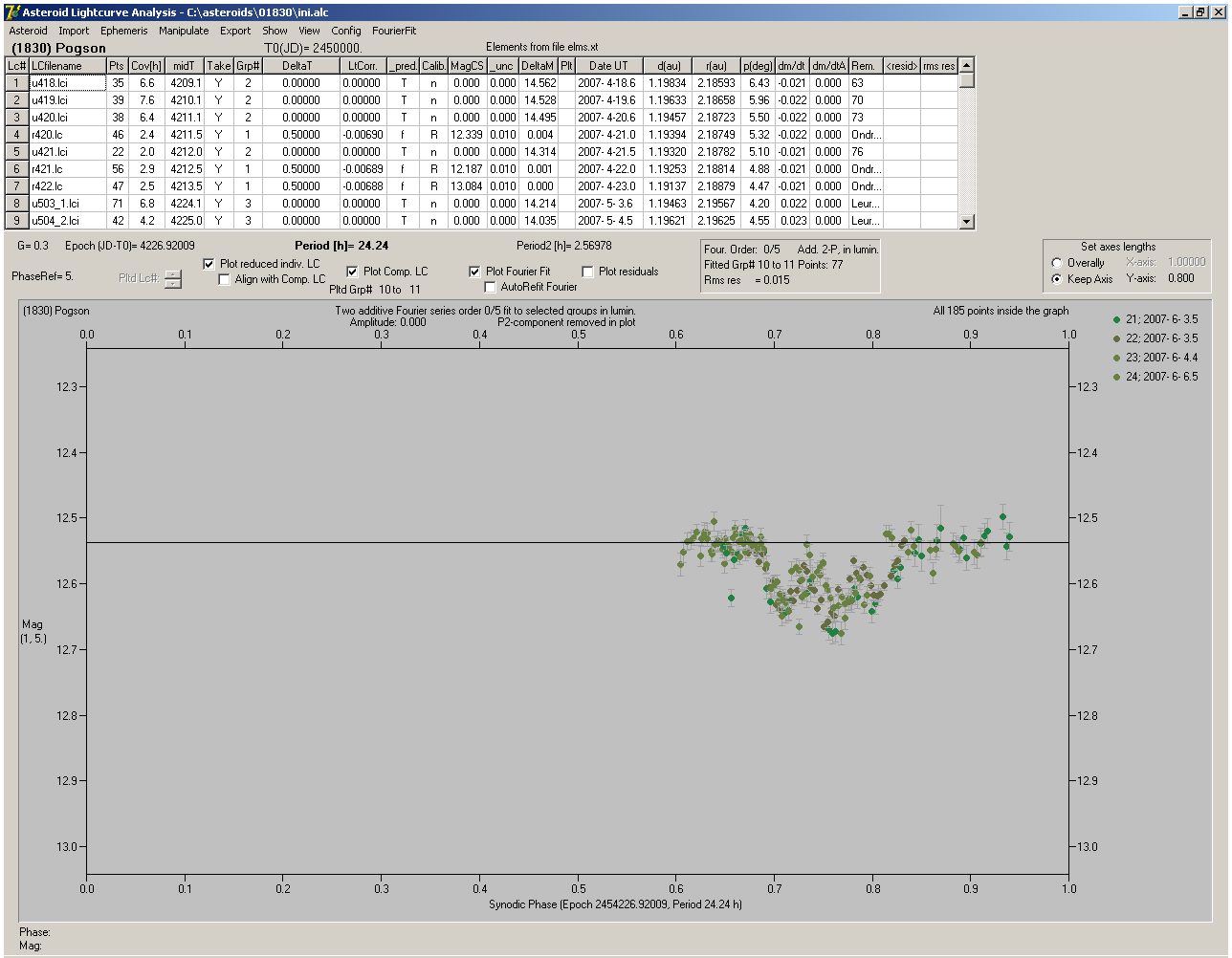Click the Period2 [h]= 2.56978 label

[x=564, y=246]
